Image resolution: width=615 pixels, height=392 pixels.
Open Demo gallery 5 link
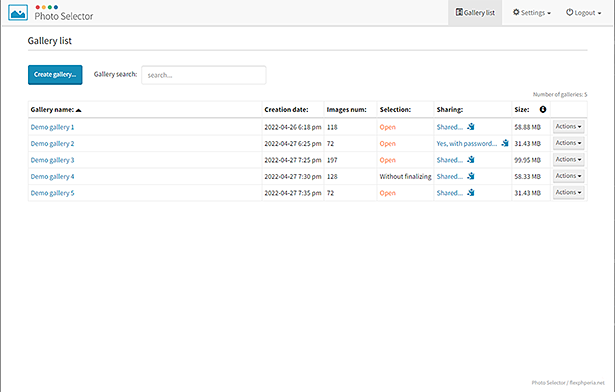tap(52, 193)
